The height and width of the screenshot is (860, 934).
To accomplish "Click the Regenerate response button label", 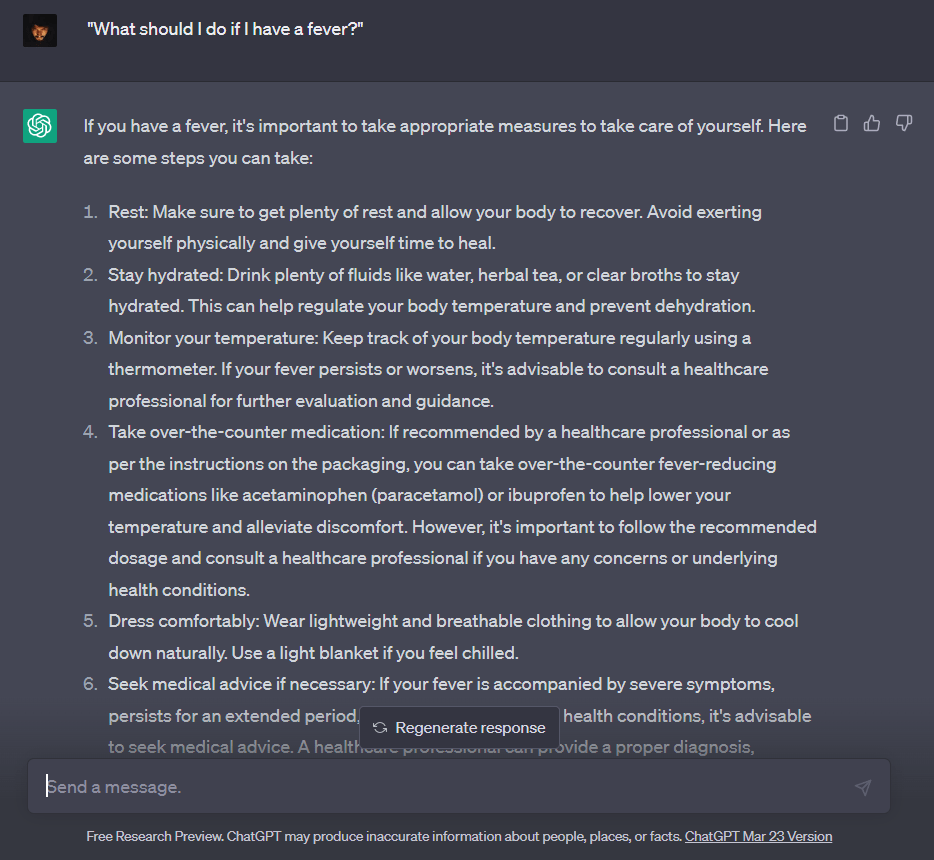I will click(470, 728).
